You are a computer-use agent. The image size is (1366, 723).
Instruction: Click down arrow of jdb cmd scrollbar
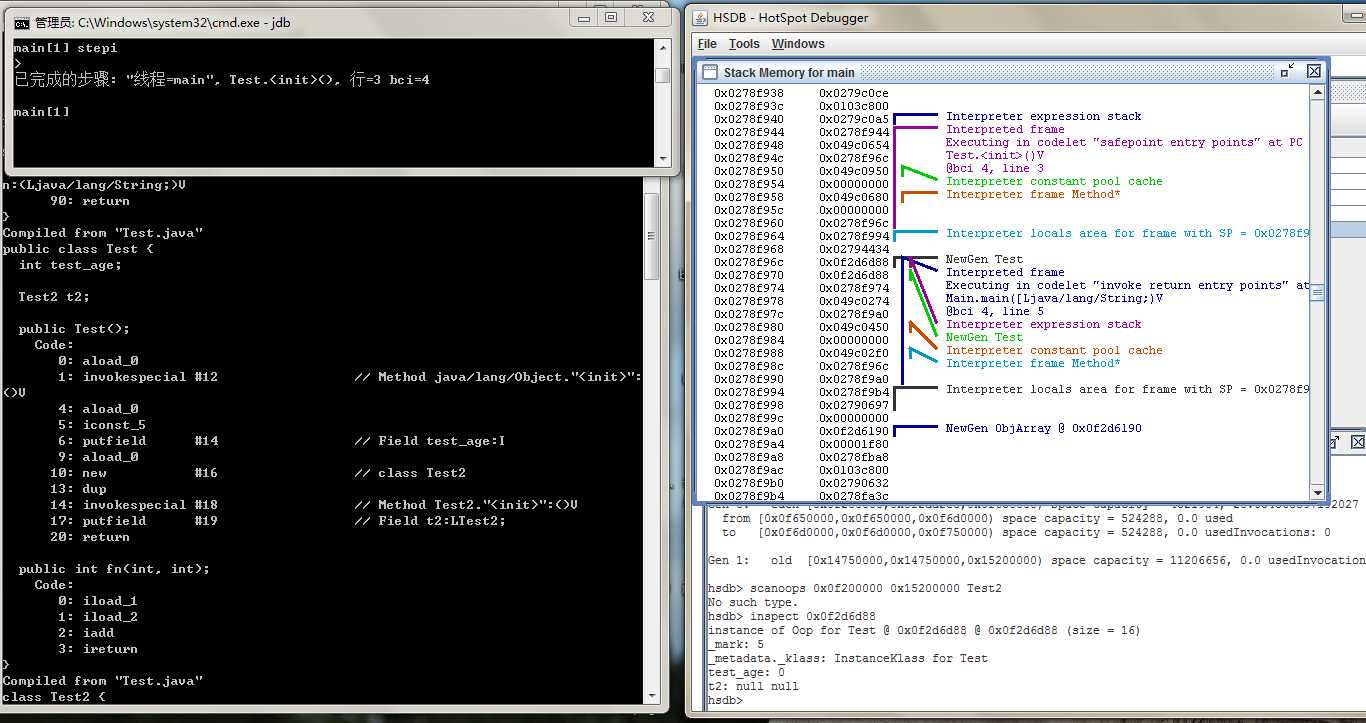662,159
